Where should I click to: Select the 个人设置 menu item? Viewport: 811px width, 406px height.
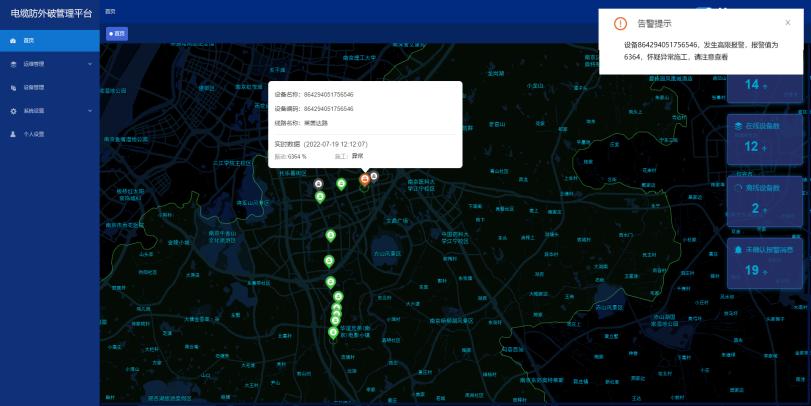click(x=34, y=133)
